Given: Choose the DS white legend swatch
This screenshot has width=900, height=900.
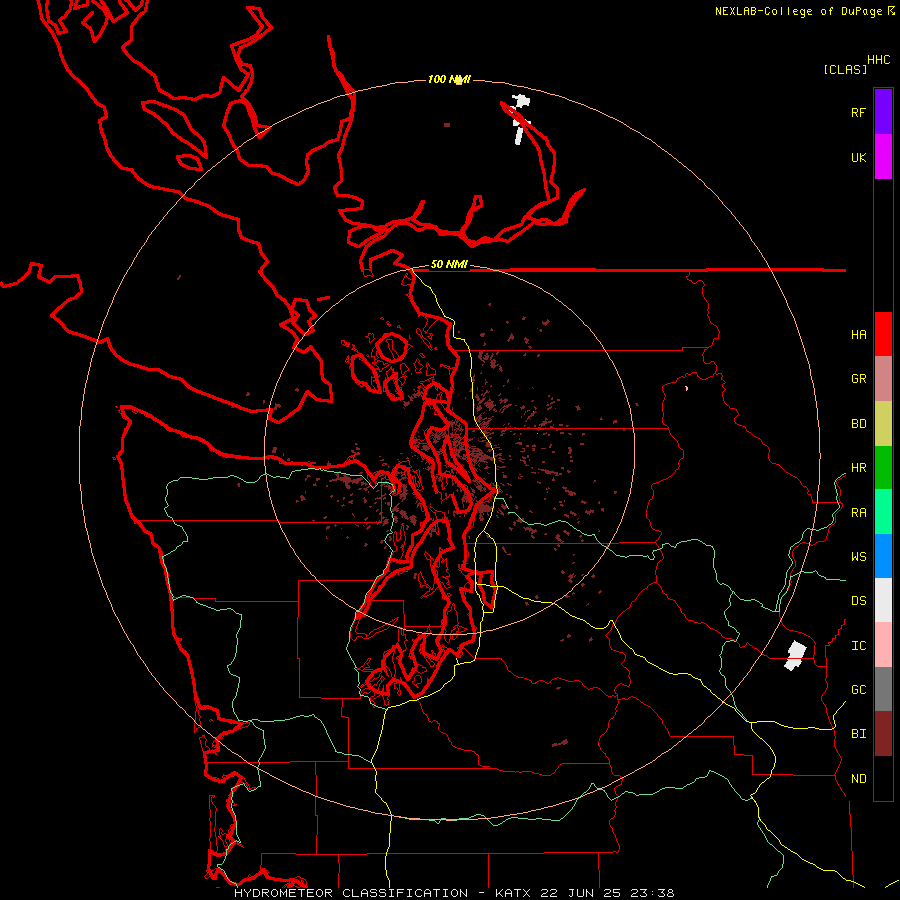Looking at the screenshot, I should (x=883, y=600).
